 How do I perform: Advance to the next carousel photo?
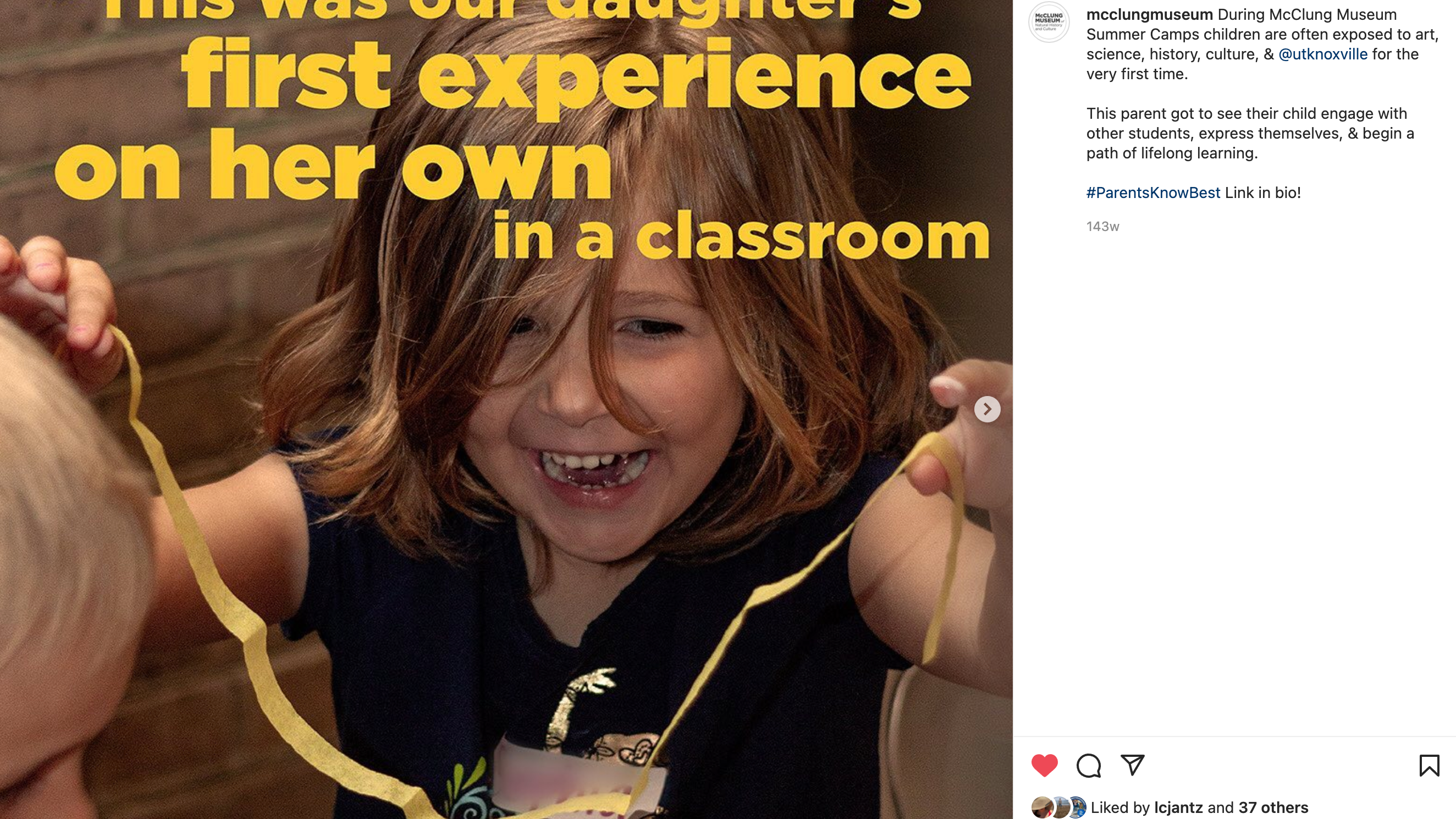click(x=987, y=409)
